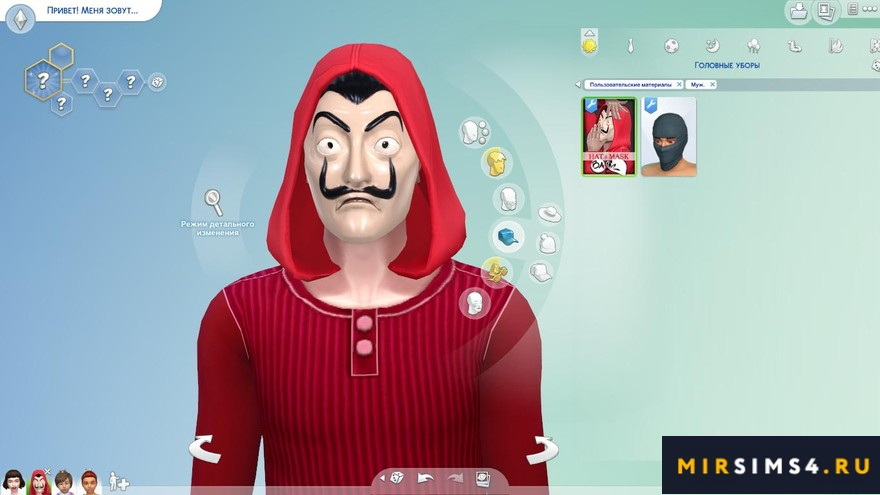Expand the outfit list arrow above the sun
880x495 pixels.
(x=589, y=33)
